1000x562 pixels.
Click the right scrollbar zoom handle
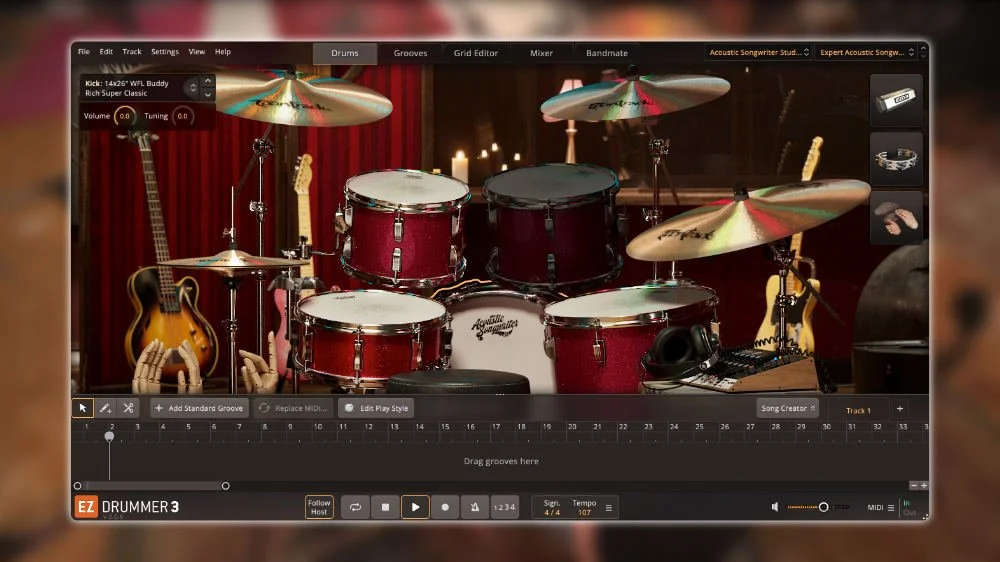(x=226, y=486)
